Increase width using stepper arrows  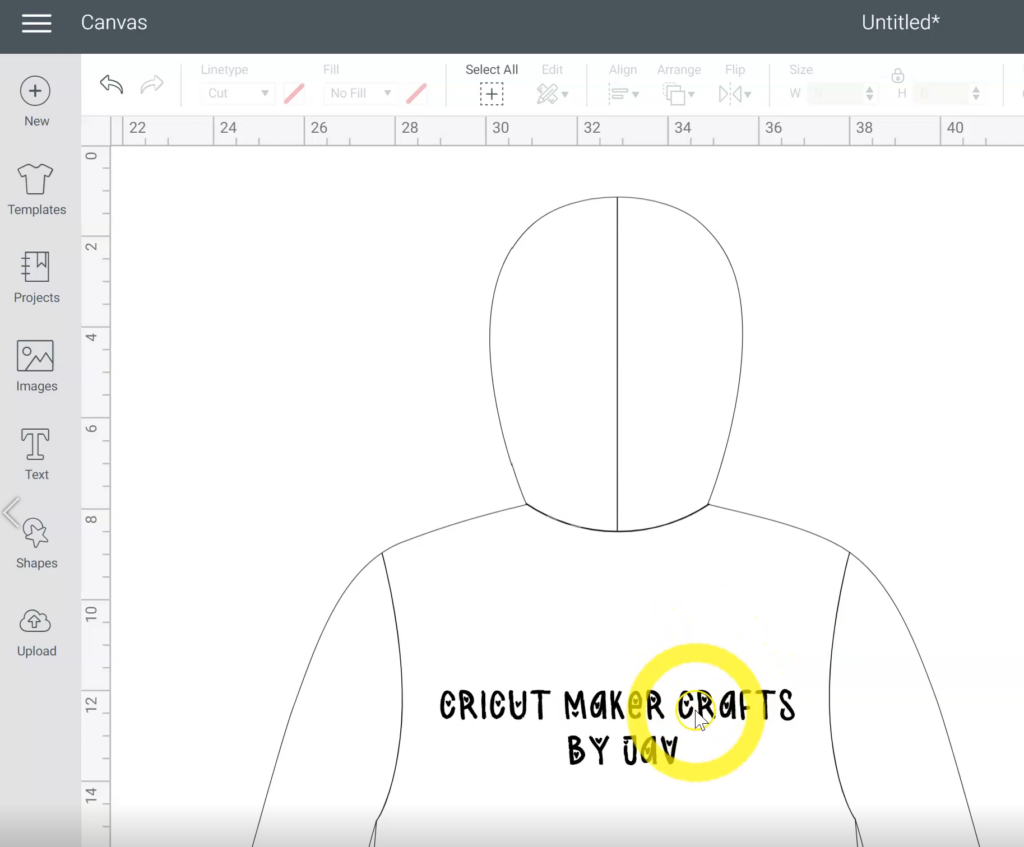[870, 89]
